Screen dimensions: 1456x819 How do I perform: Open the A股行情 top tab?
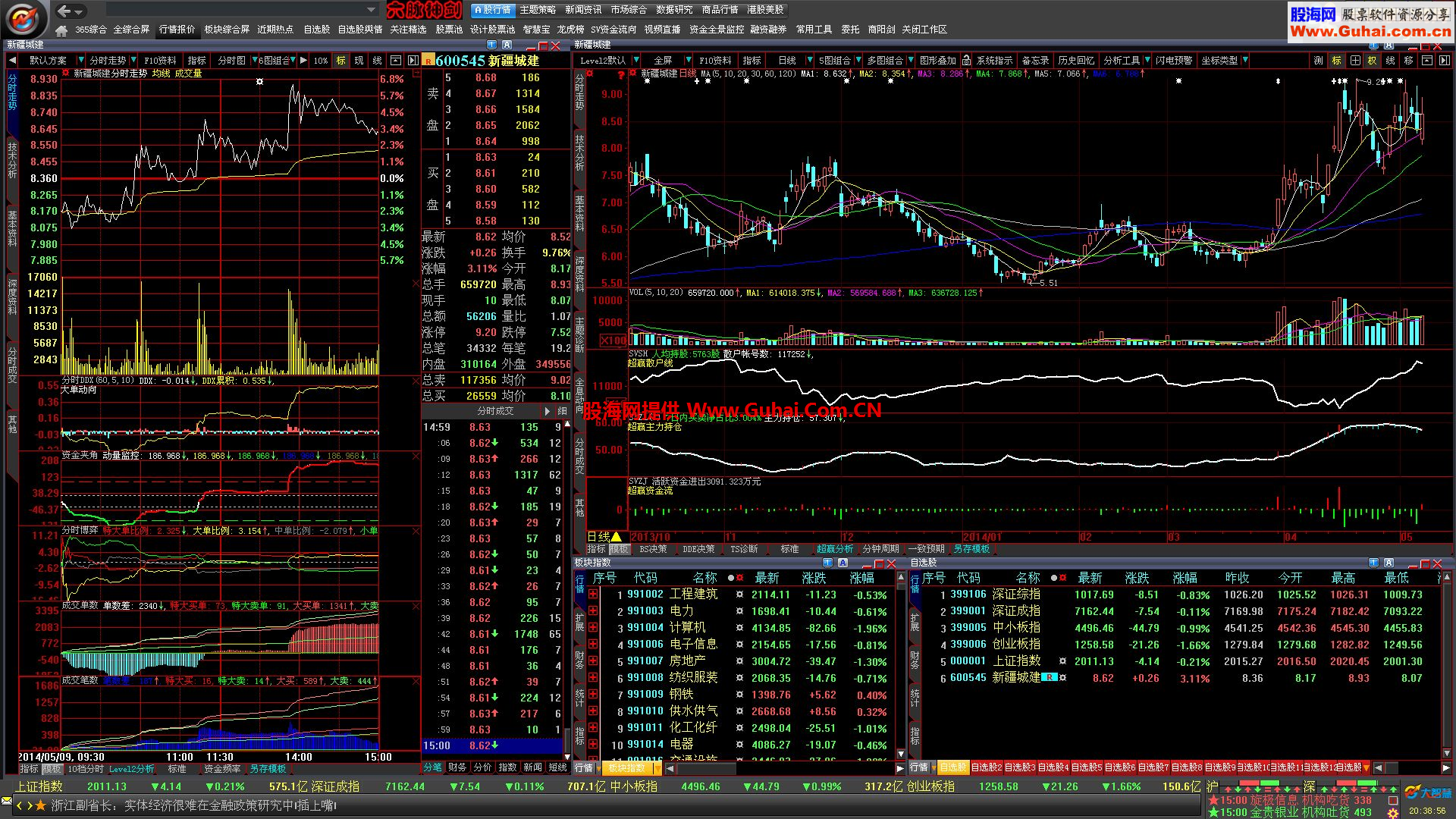coord(492,10)
